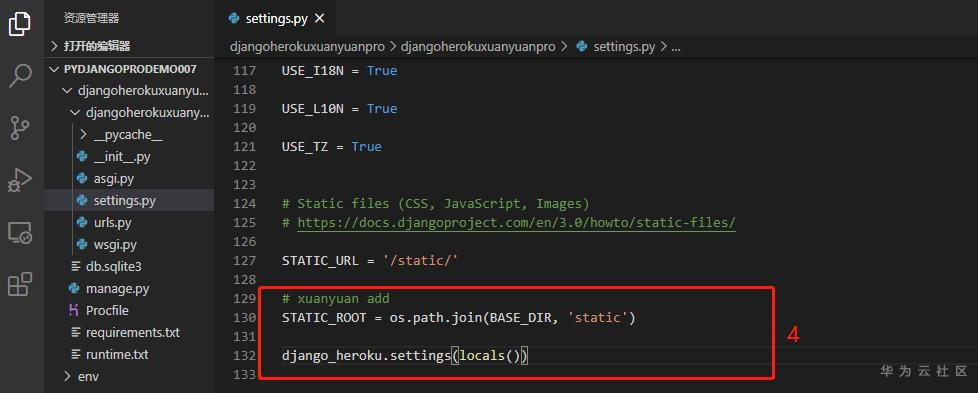Screen dimensions: 978x393
Task: Click line number 130 in the gutter
Action: pos(244,318)
